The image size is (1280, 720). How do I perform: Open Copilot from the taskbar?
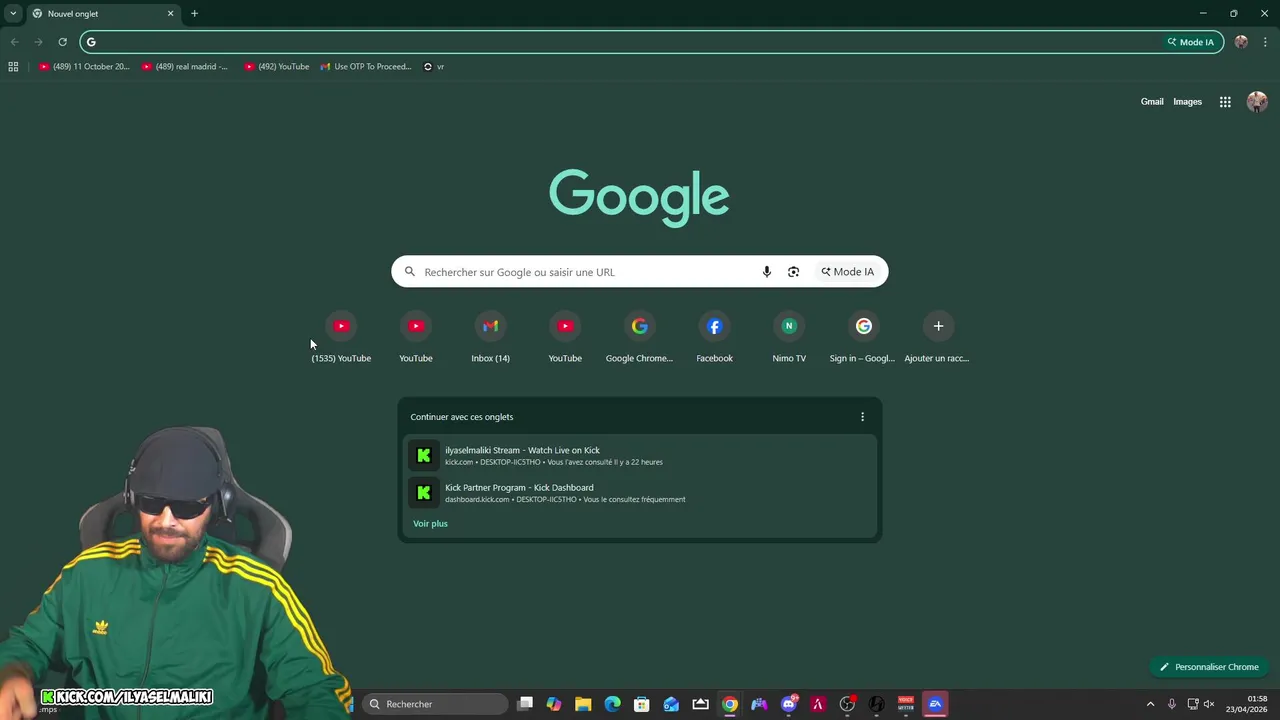click(554, 704)
